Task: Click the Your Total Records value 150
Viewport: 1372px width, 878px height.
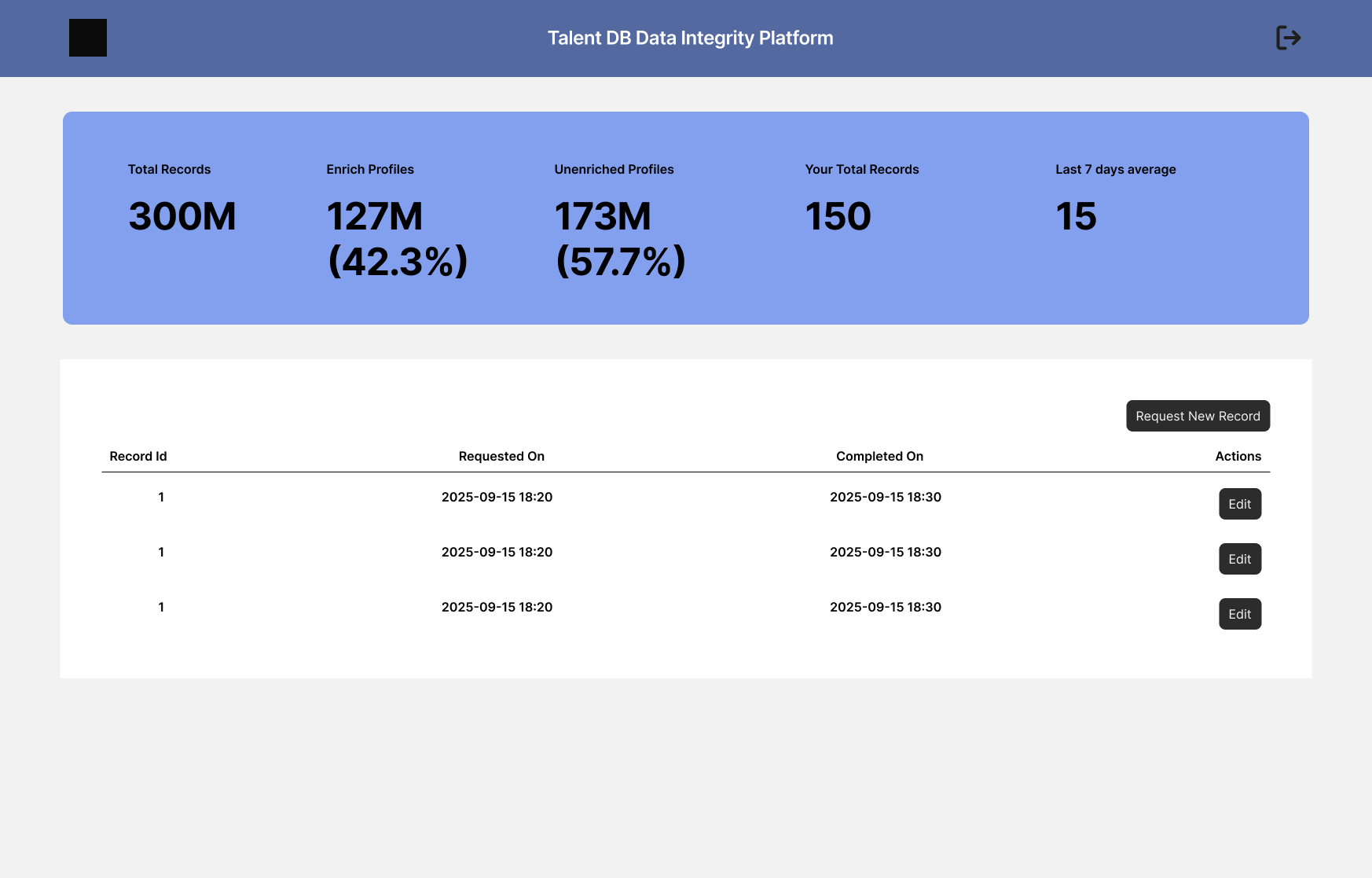Action: [838, 216]
